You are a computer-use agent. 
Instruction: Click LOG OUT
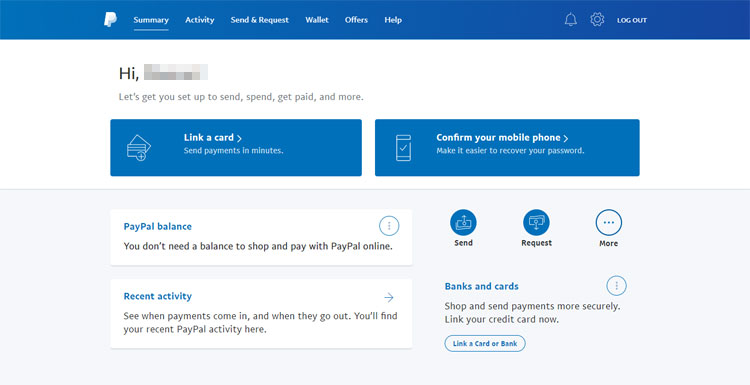632,21
